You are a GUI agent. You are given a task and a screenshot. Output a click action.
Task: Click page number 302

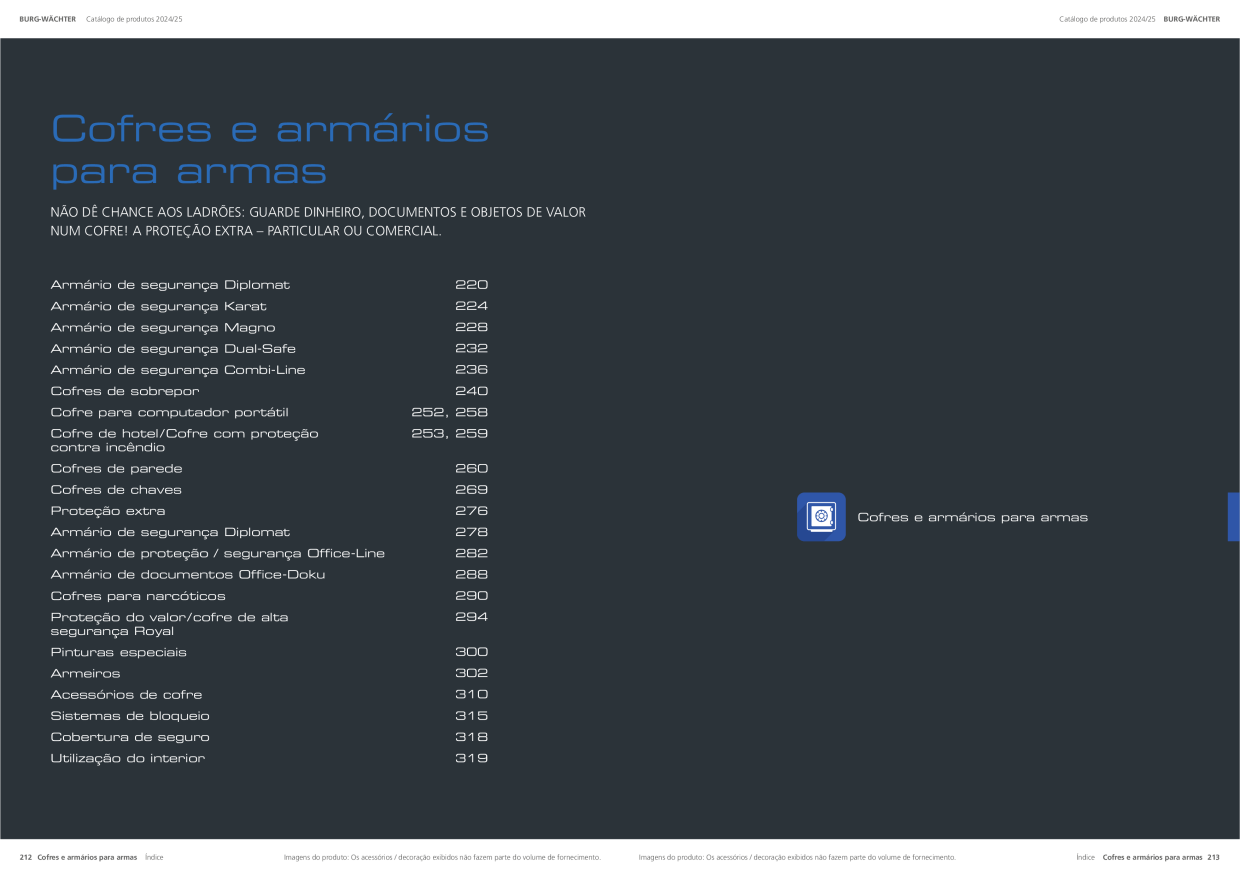click(x=471, y=674)
